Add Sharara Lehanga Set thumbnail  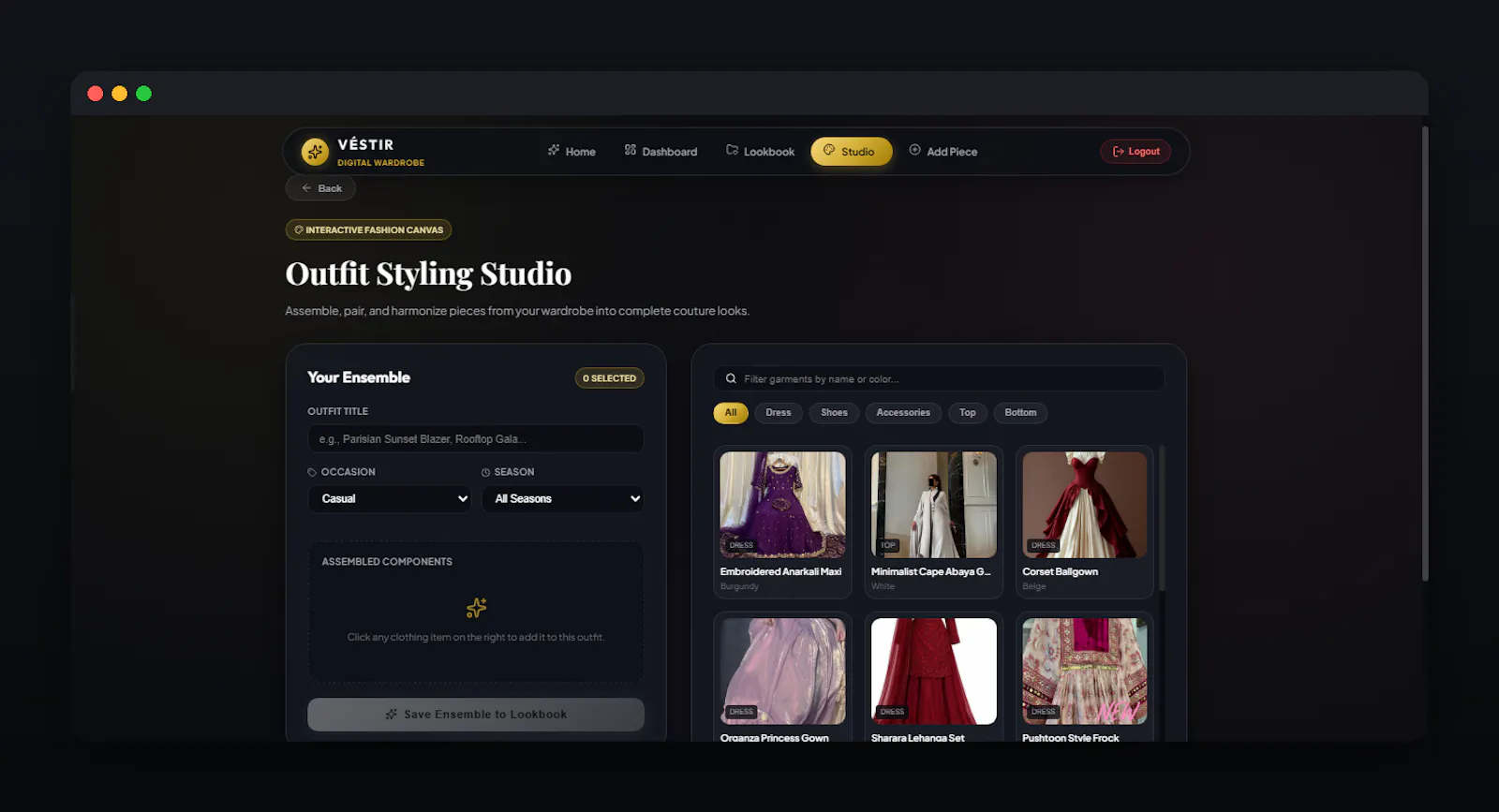(x=934, y=672)
